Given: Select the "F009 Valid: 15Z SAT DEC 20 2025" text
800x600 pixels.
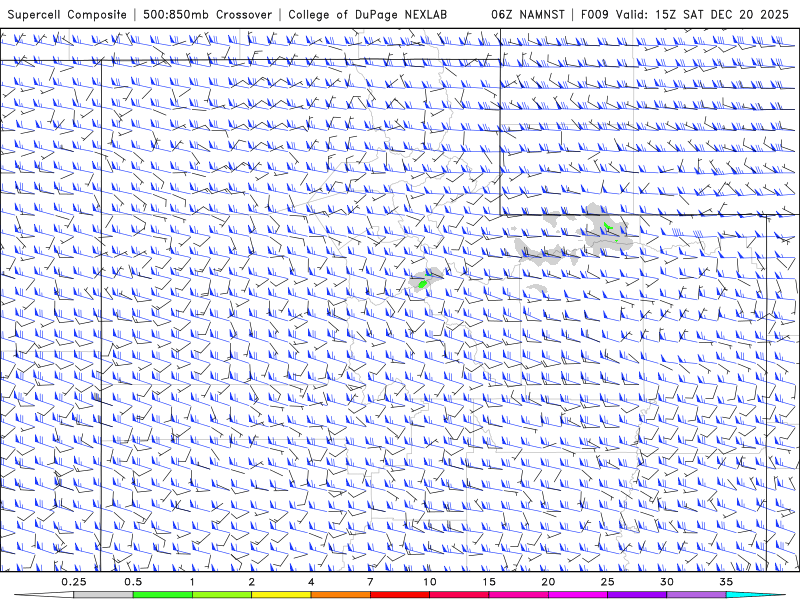Looking at the screenshot, I should click(x=685, y=14).
